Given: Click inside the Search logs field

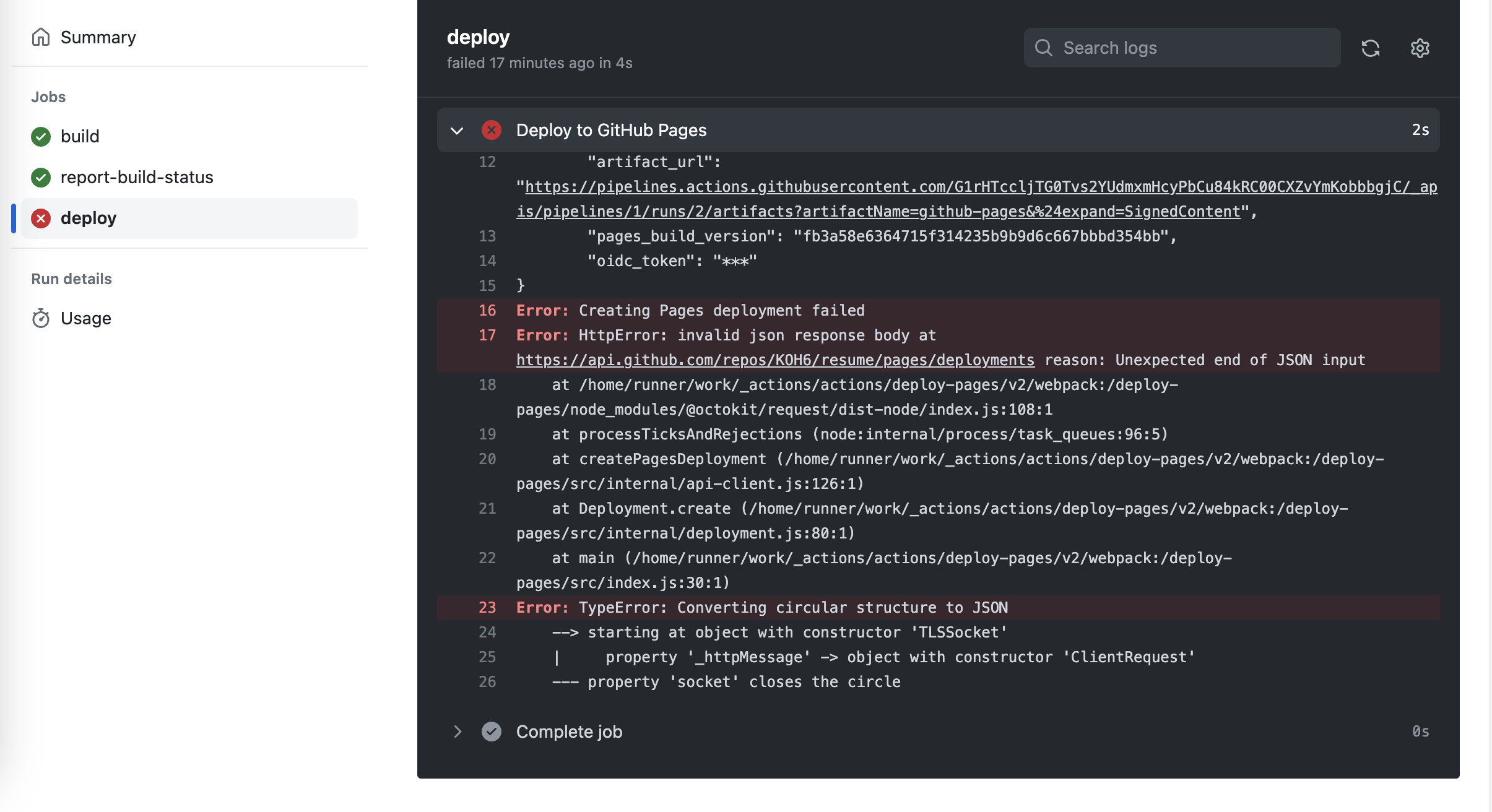Looking at the screenshot, I should pyautogui.click(x=1176, y=47).
